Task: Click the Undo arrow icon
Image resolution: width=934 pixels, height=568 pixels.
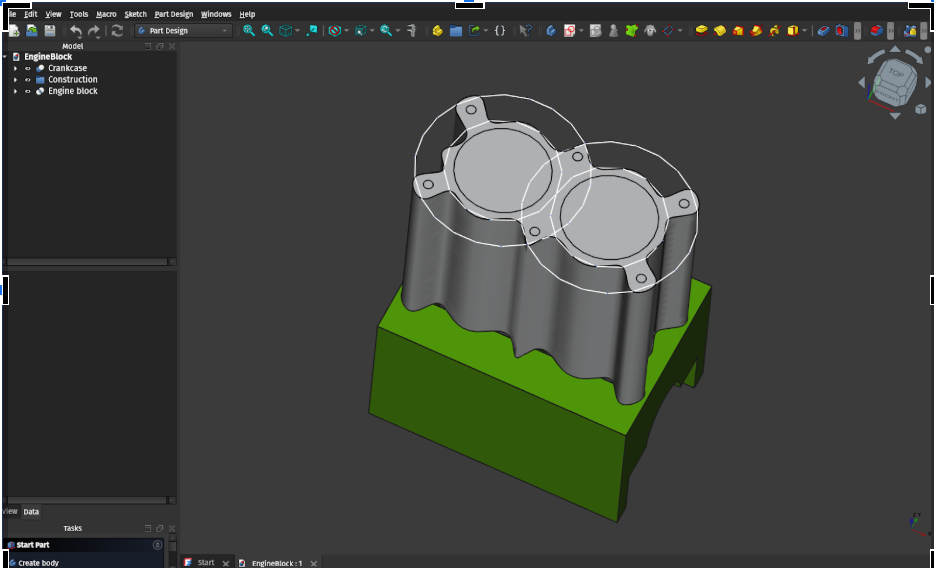Action: click(x=76, y=31)
